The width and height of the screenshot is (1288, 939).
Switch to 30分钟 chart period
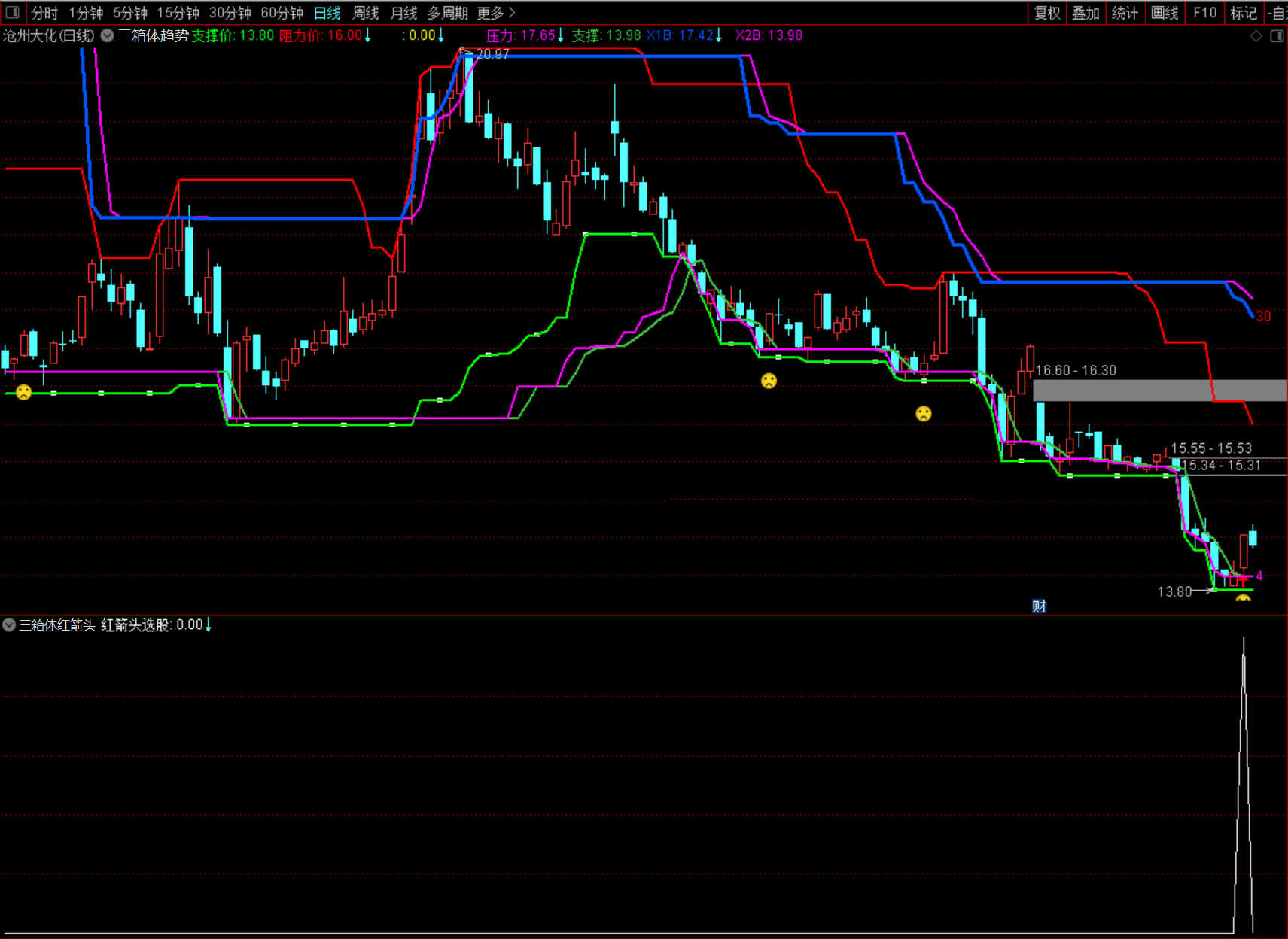pos(230,13)
